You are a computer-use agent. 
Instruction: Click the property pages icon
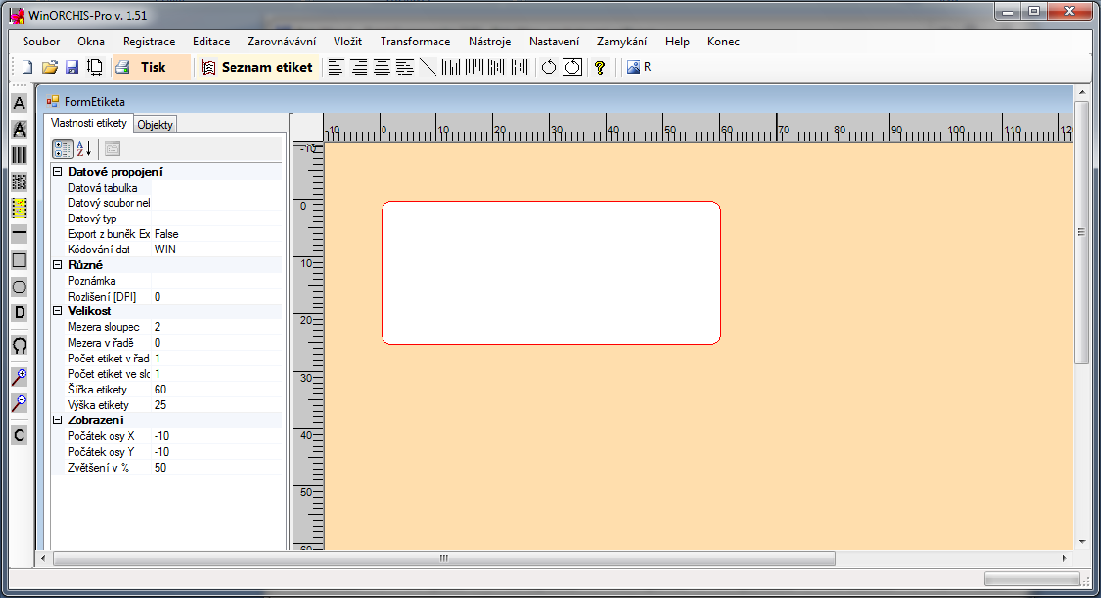[112, 149]
